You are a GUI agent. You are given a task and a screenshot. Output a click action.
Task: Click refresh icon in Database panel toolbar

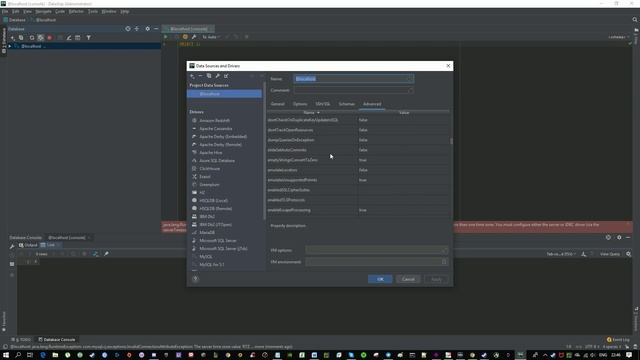click(x=32, y=38)
